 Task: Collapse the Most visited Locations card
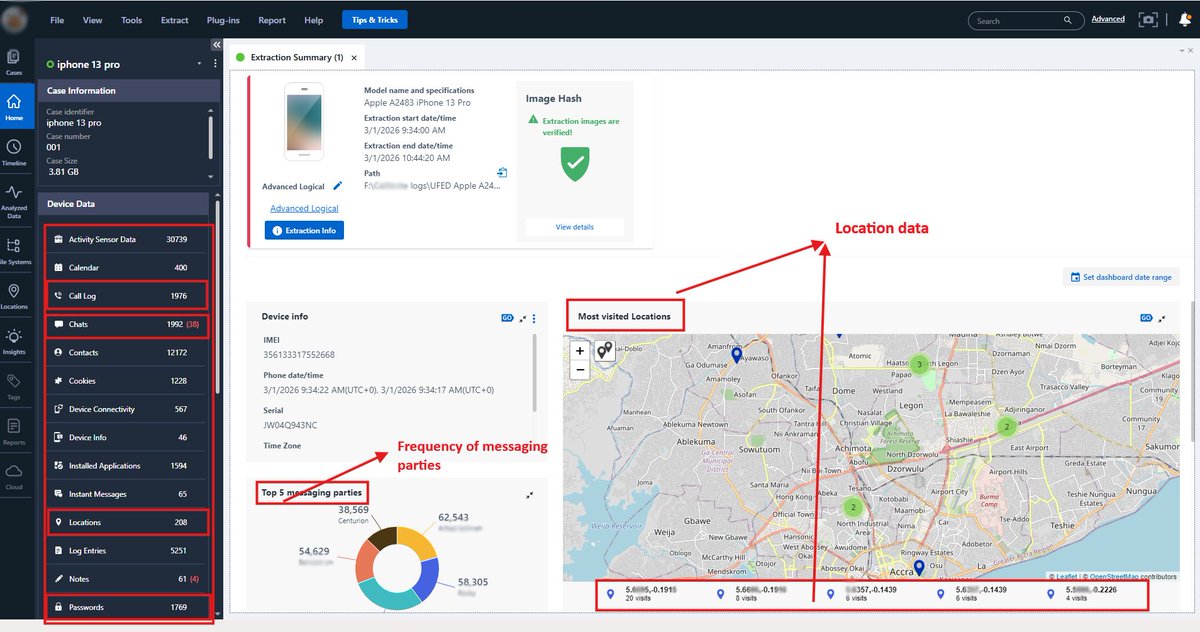tap(1163, 318)
